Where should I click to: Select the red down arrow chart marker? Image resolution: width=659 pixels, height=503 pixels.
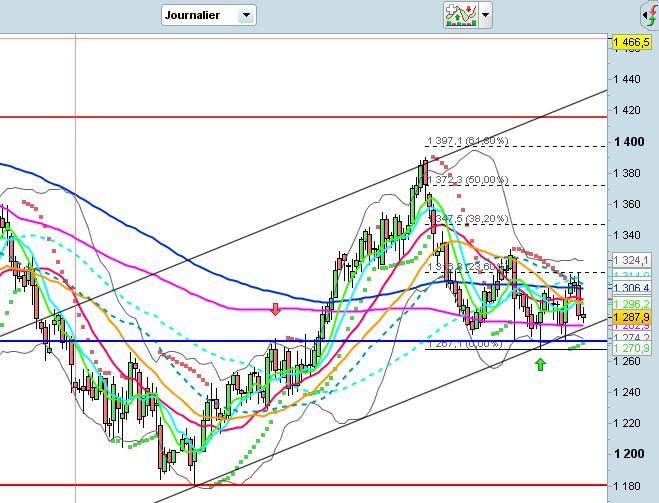tap(276, 309)
